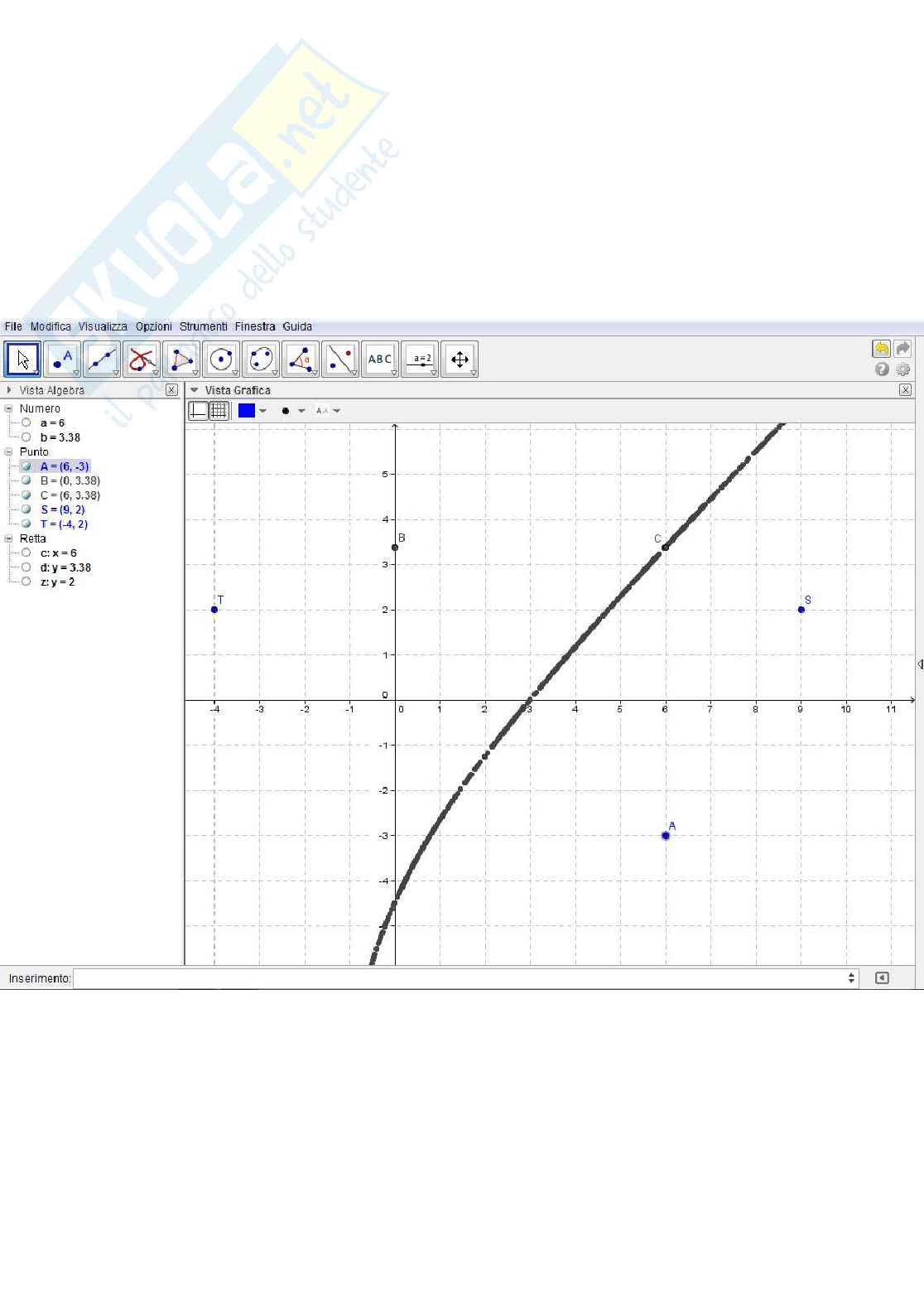Toggle the axes display button
Screen dimensions: 924x1308
[x=199, y=410]
